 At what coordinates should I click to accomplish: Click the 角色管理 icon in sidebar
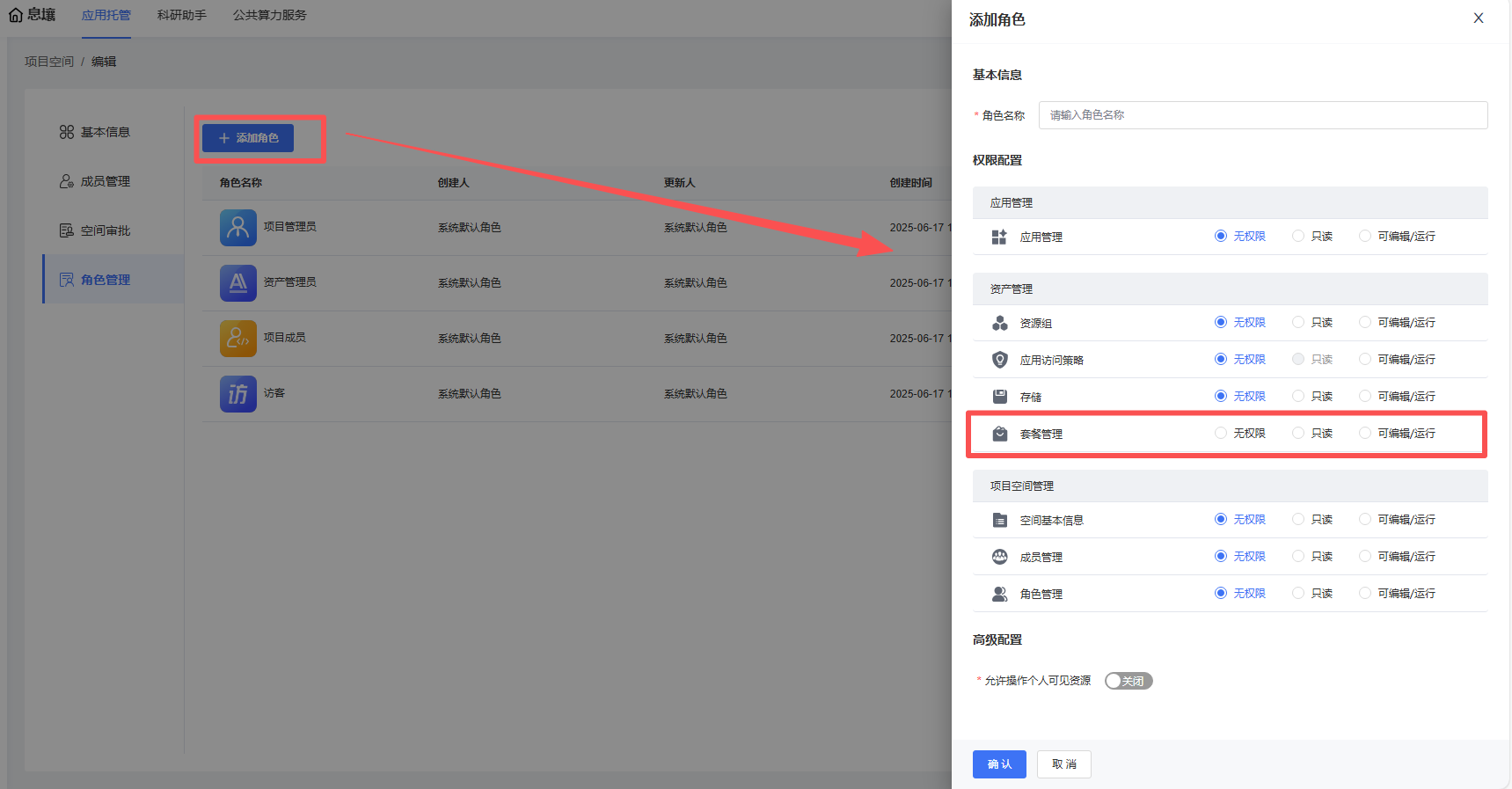[67, 280]
